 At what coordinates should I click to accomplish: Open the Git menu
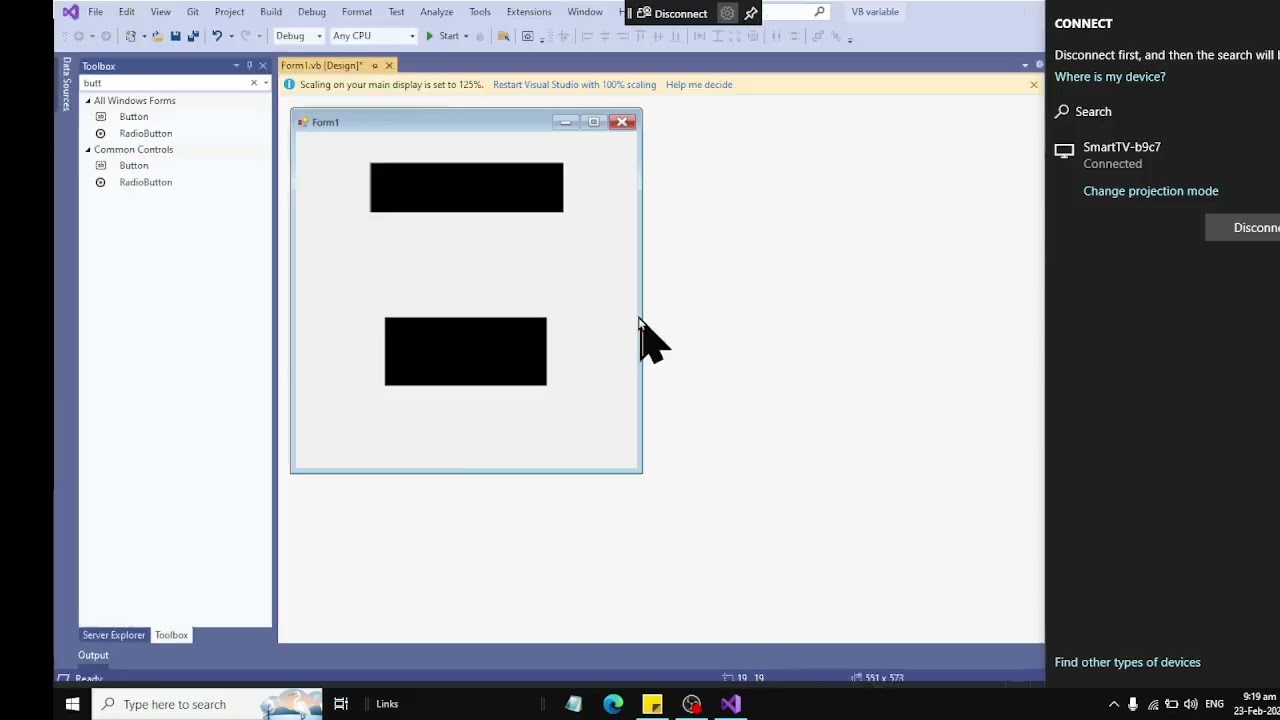point(193,12)
